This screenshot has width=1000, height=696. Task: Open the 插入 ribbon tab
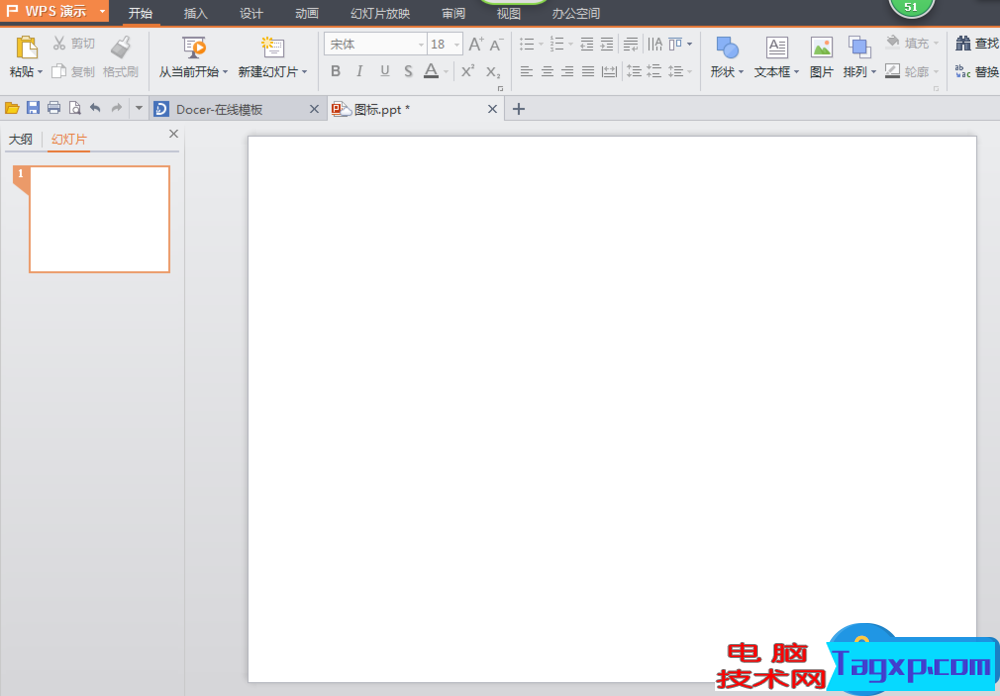(195, 14)
